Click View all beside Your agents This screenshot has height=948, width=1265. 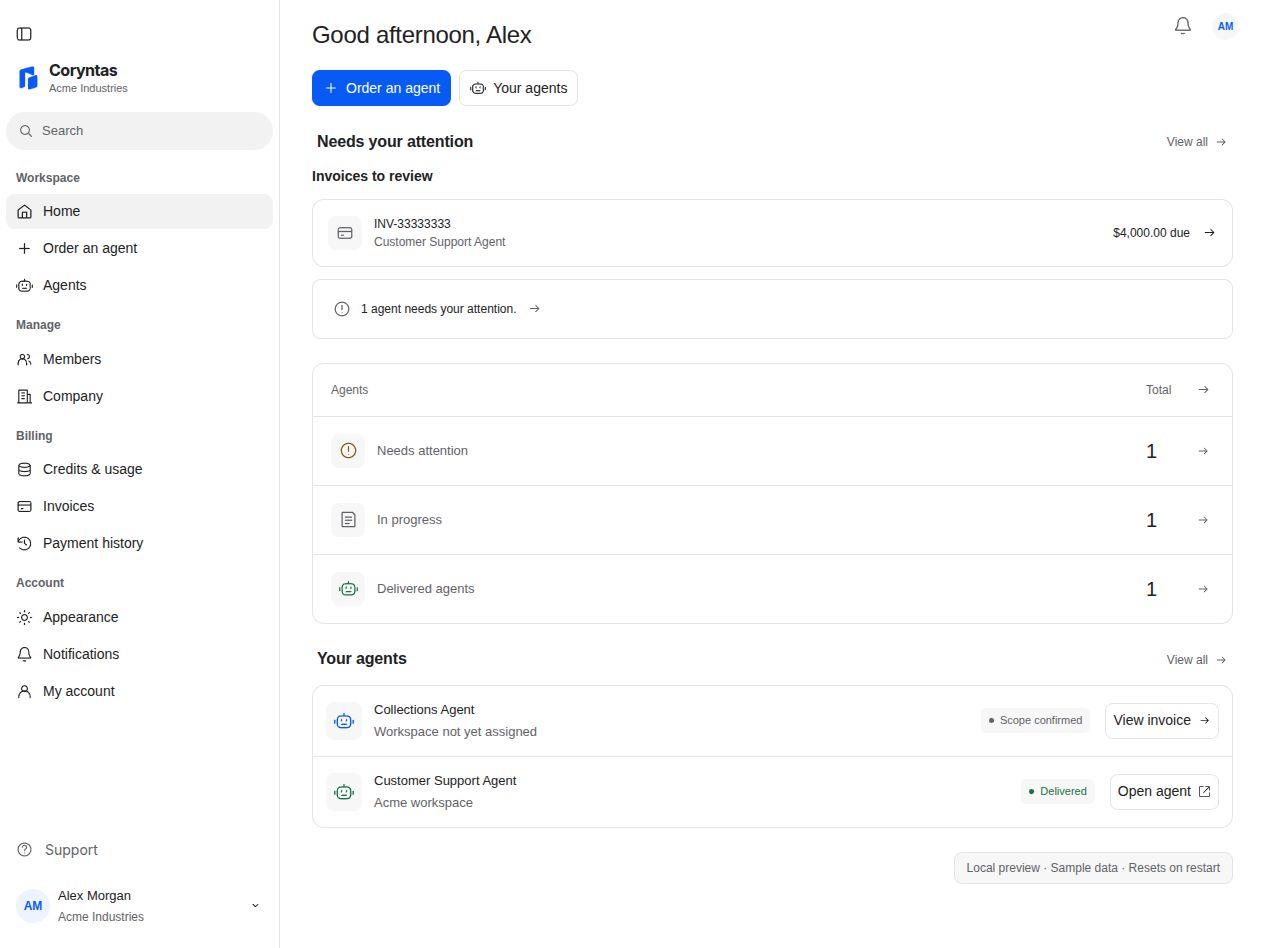click(1196, 660)
